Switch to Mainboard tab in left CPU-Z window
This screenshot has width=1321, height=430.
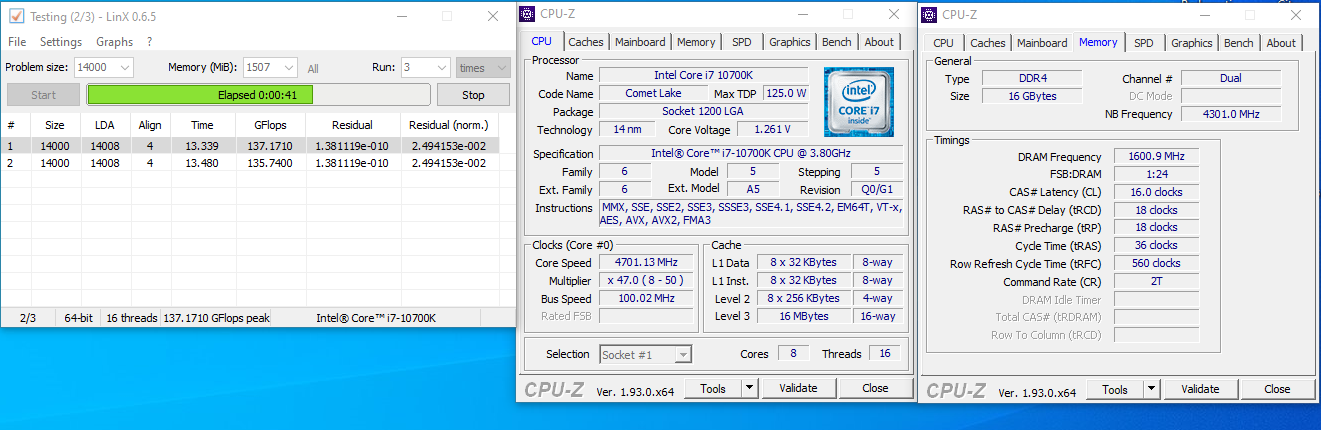tap(640, 42)
